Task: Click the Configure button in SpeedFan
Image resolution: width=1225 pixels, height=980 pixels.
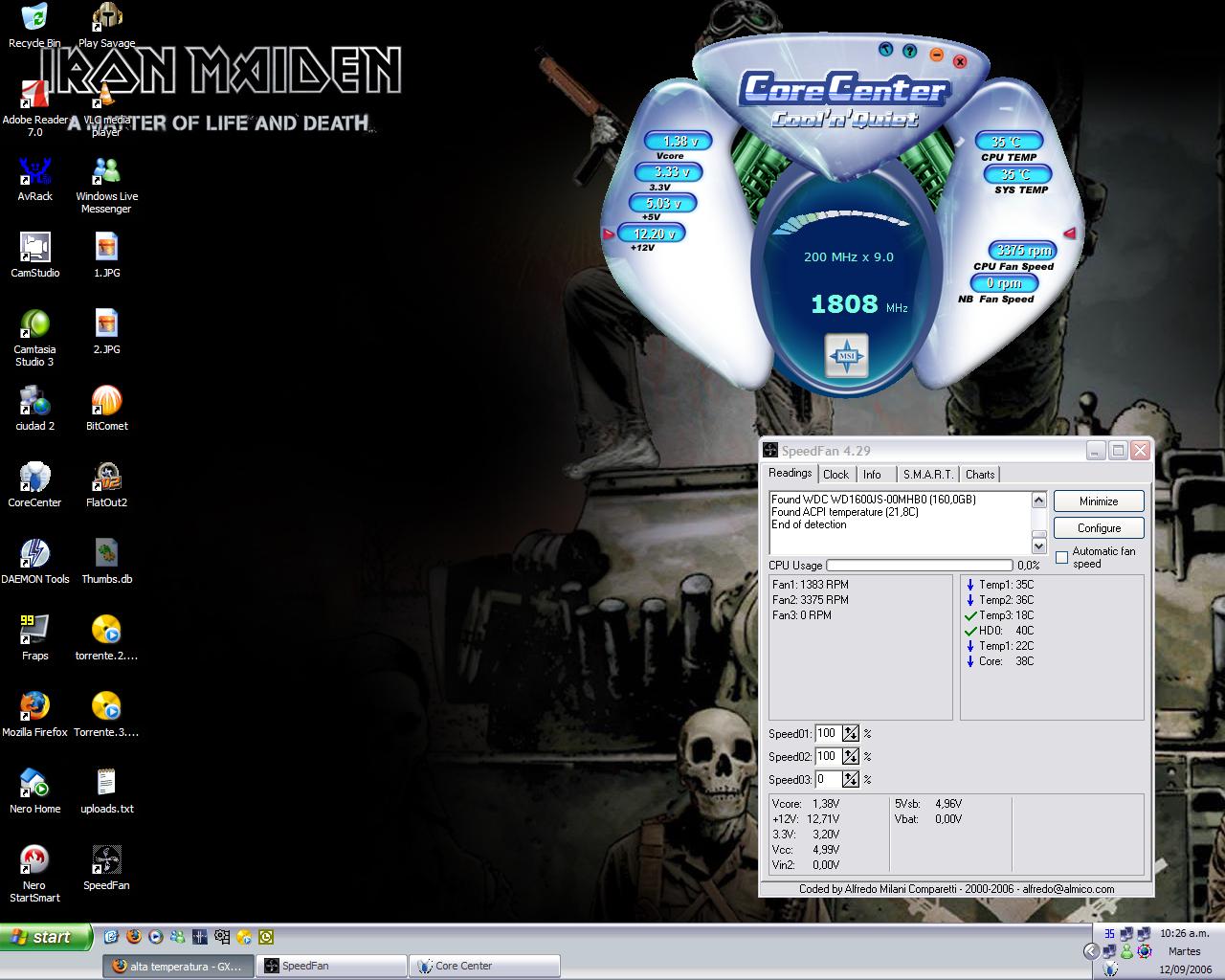Action: 1099,527
